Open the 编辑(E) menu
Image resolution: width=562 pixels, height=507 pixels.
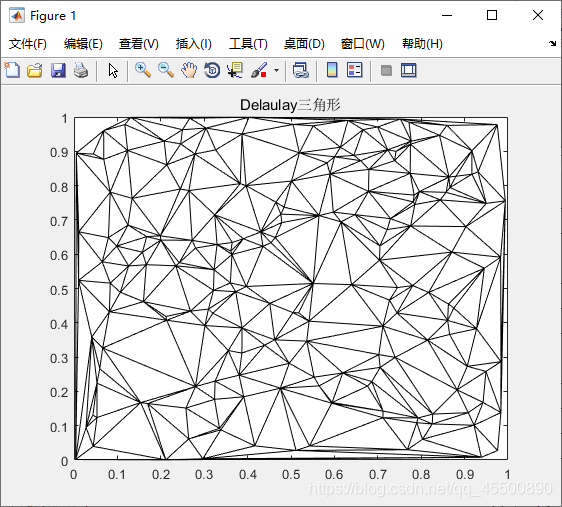[83, 44]
